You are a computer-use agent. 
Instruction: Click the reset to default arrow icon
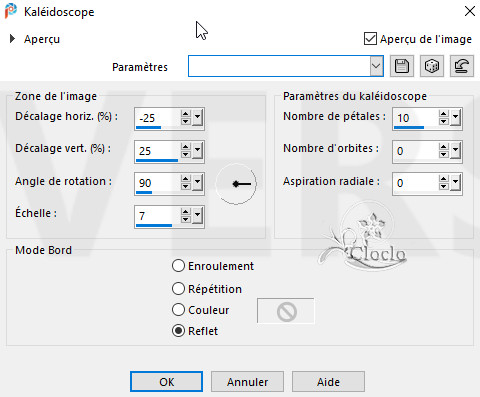[x=462, y=66]
